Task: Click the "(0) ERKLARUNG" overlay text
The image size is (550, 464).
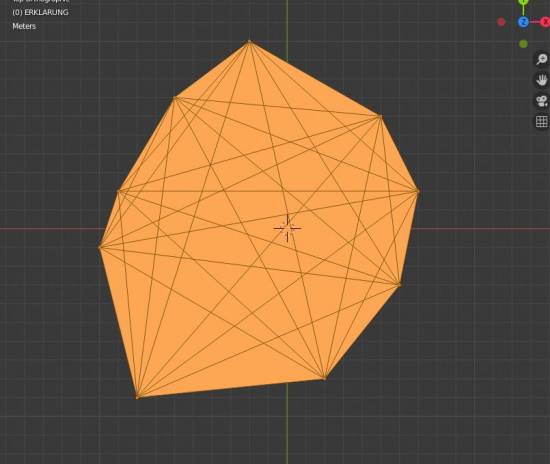Action: pos(40,12)
